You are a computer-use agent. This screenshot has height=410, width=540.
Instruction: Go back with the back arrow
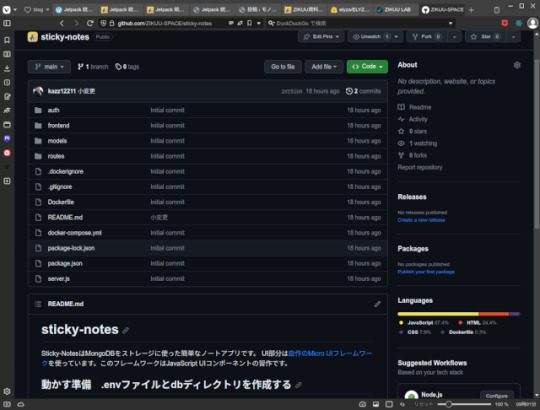coord(62,23)
